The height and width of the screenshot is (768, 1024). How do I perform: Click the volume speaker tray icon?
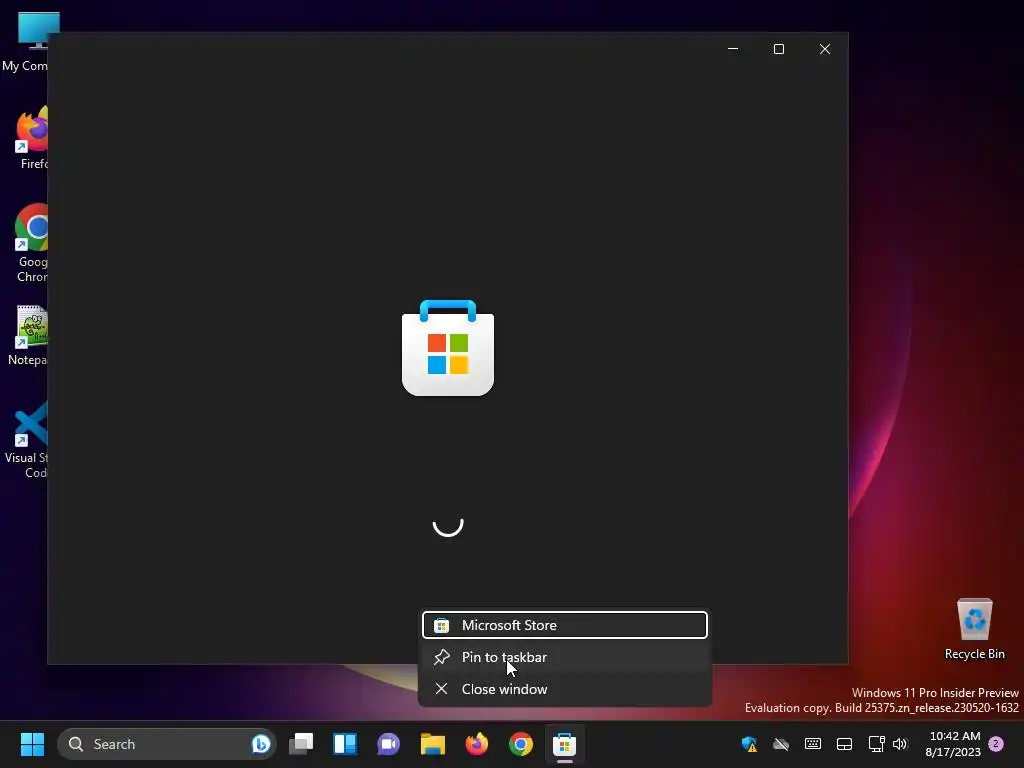pos(900,744)
